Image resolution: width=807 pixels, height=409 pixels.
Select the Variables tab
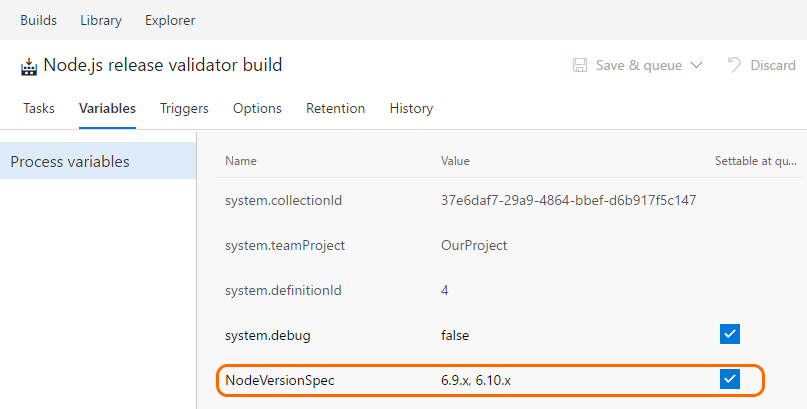(x=107, y=108)
